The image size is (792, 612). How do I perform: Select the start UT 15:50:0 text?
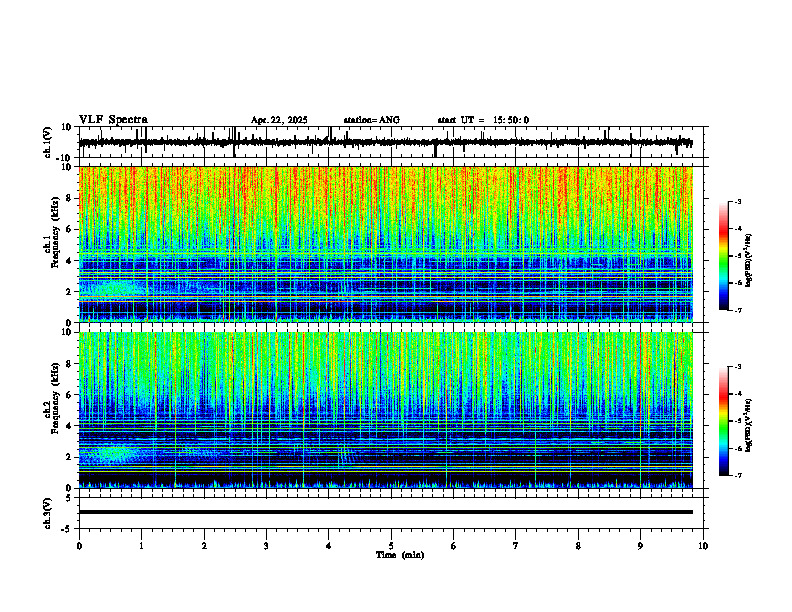coord(483,120)
